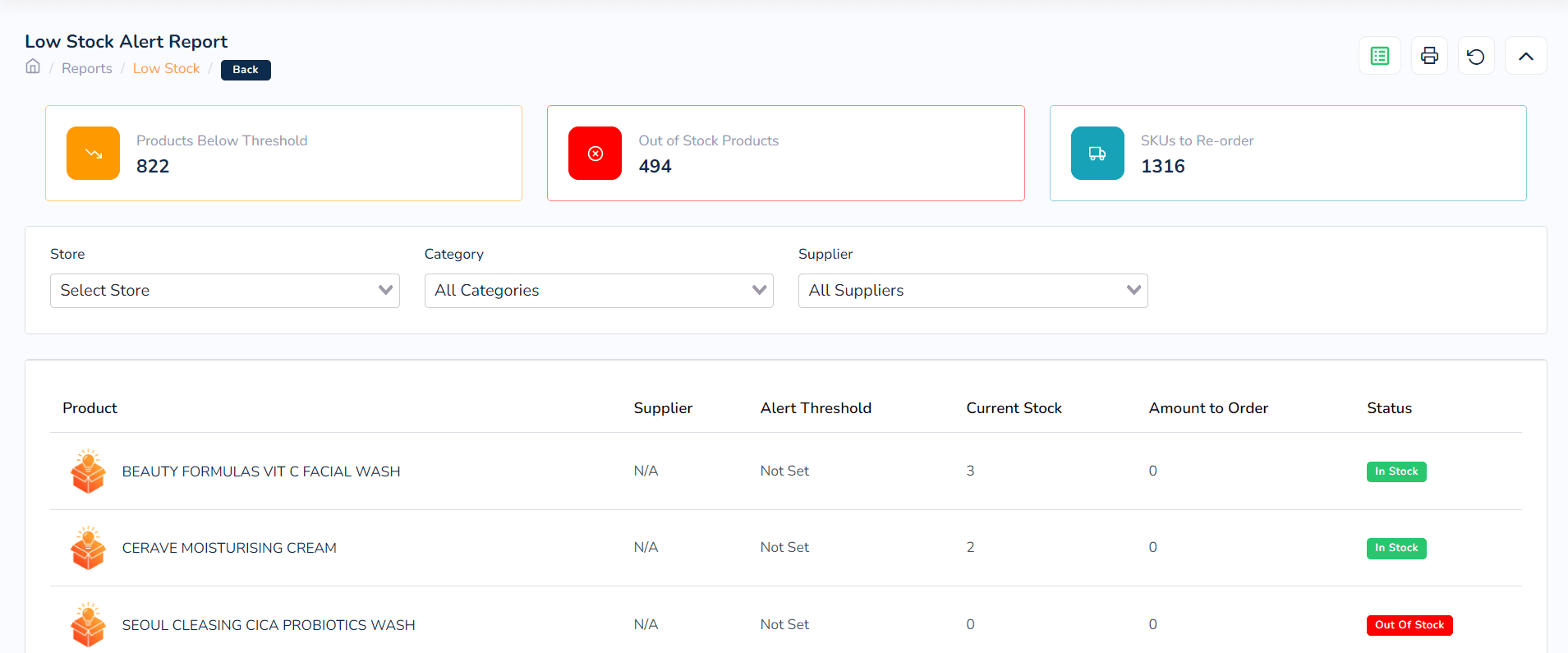1568x653 pixels.
Task: Click the 1316 SKUs to re-order value
Action: 1163,166
